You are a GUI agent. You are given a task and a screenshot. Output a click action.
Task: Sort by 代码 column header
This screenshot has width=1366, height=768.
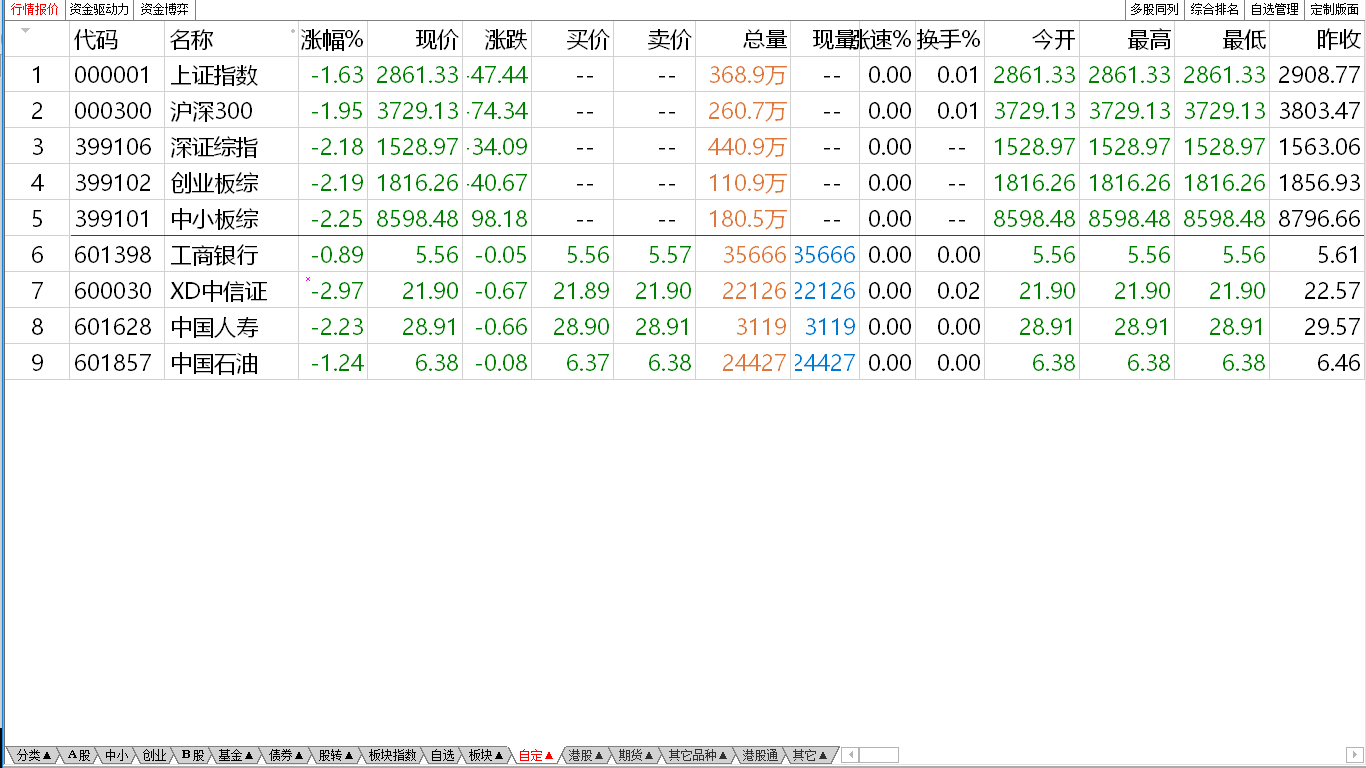96,40
